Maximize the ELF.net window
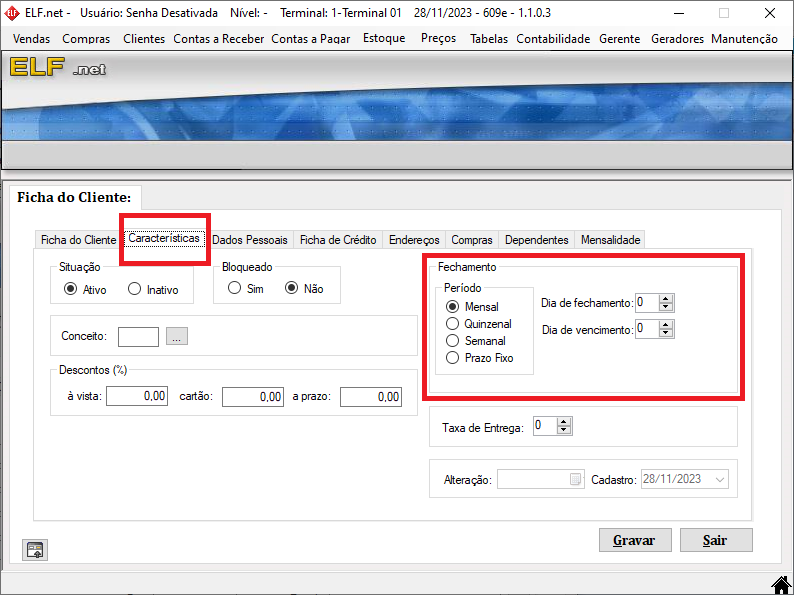794x595 pixels. (724, 13)
